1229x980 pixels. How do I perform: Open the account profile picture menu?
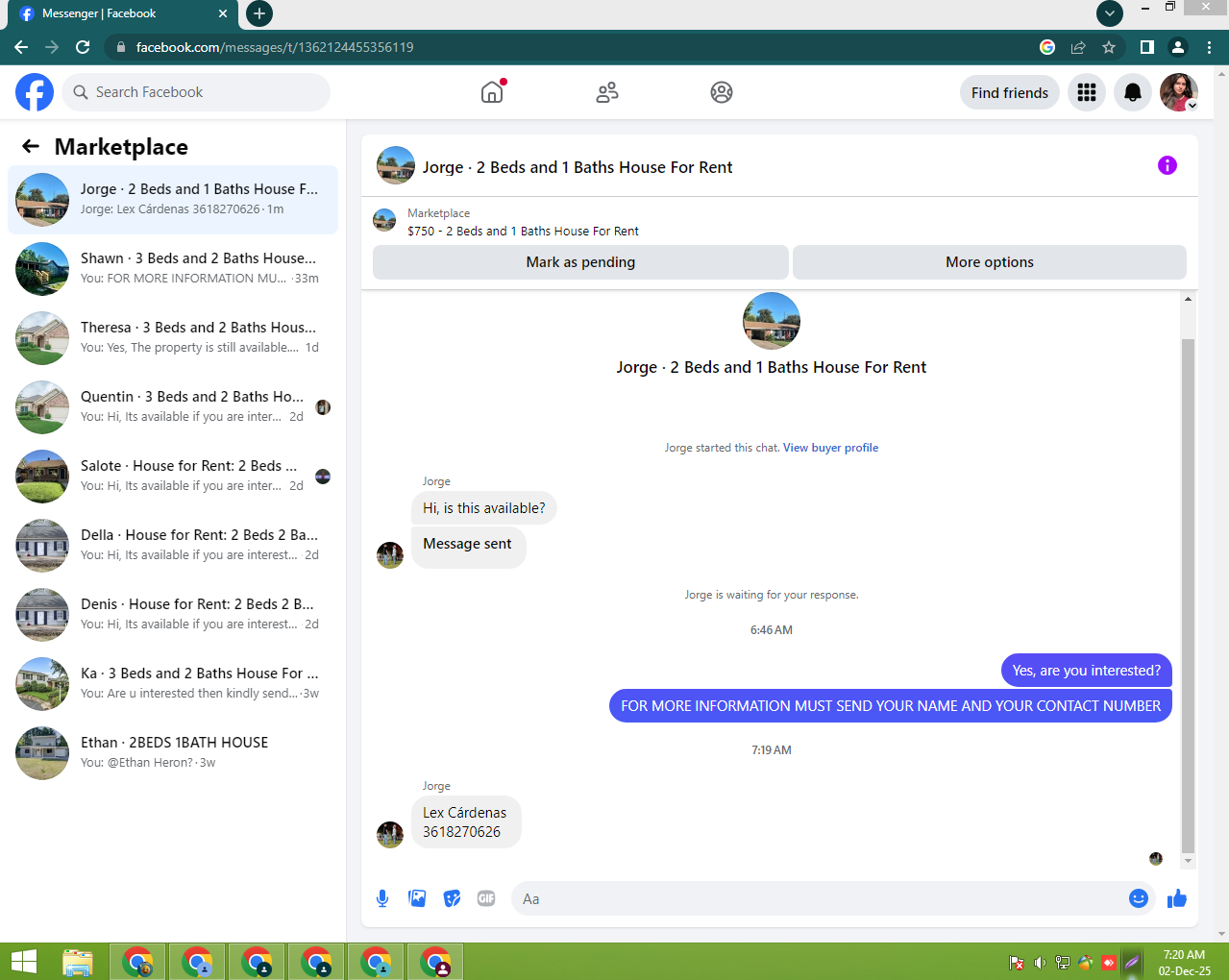[x=1179, y=92]
